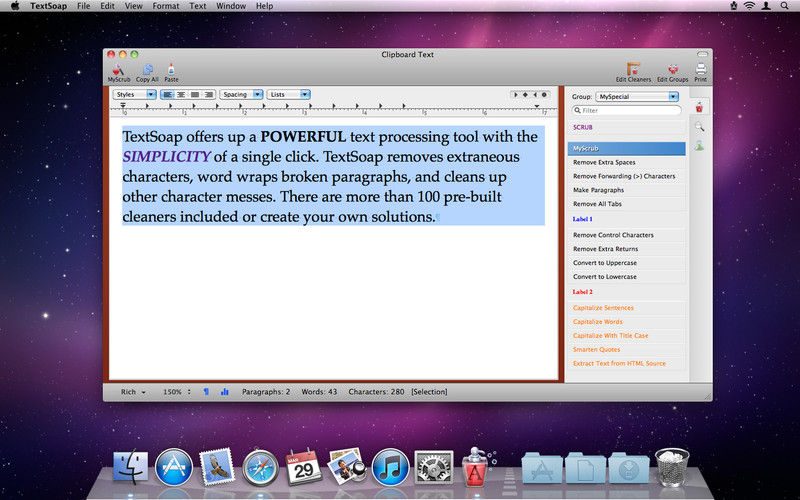Click the Copy All toolbar icon
800x500 pixels.
click(147, 72)
